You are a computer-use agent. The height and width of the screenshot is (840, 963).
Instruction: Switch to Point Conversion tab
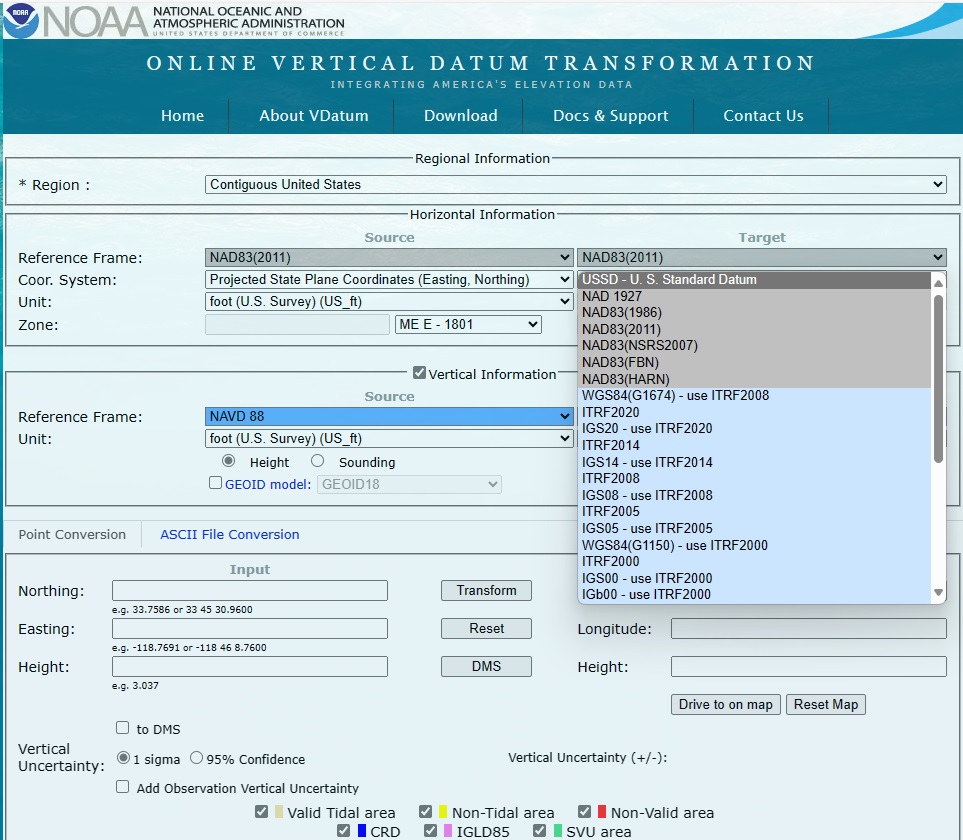72,534
